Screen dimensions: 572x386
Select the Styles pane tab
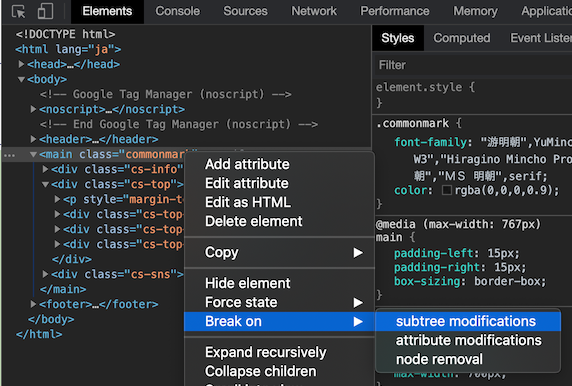coord(398,38)
